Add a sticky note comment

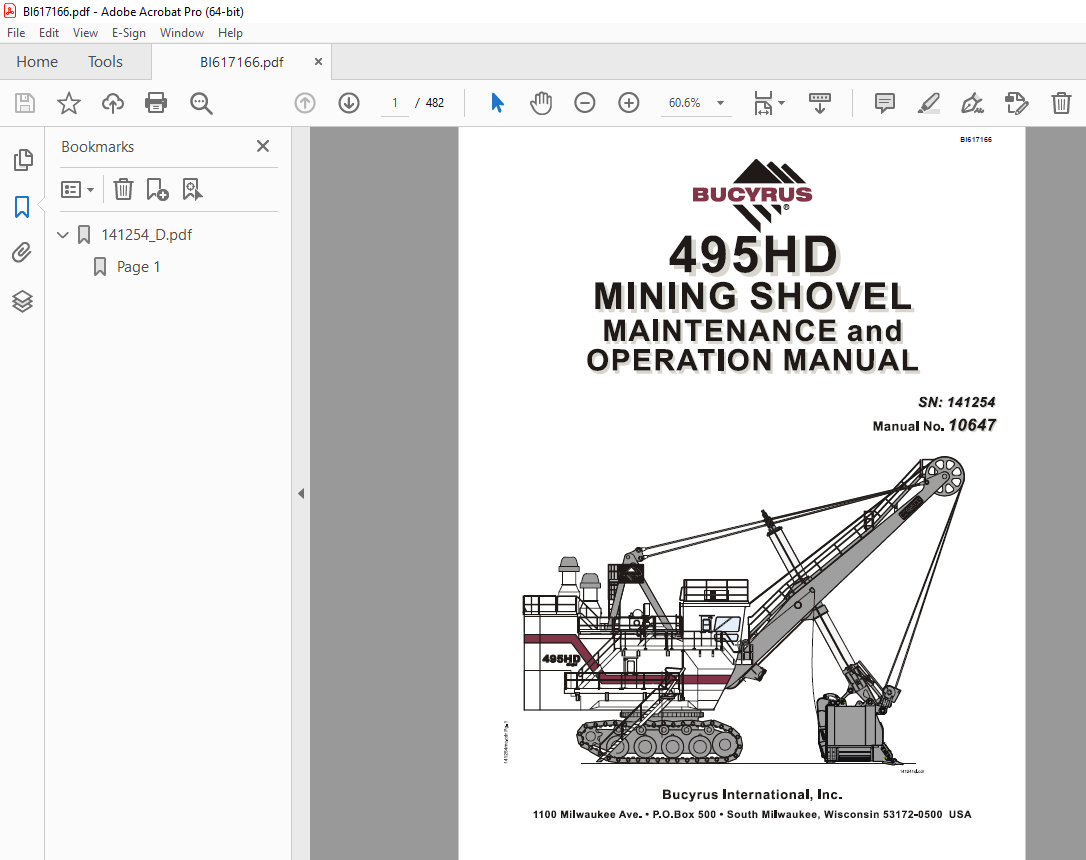(884, 103)
